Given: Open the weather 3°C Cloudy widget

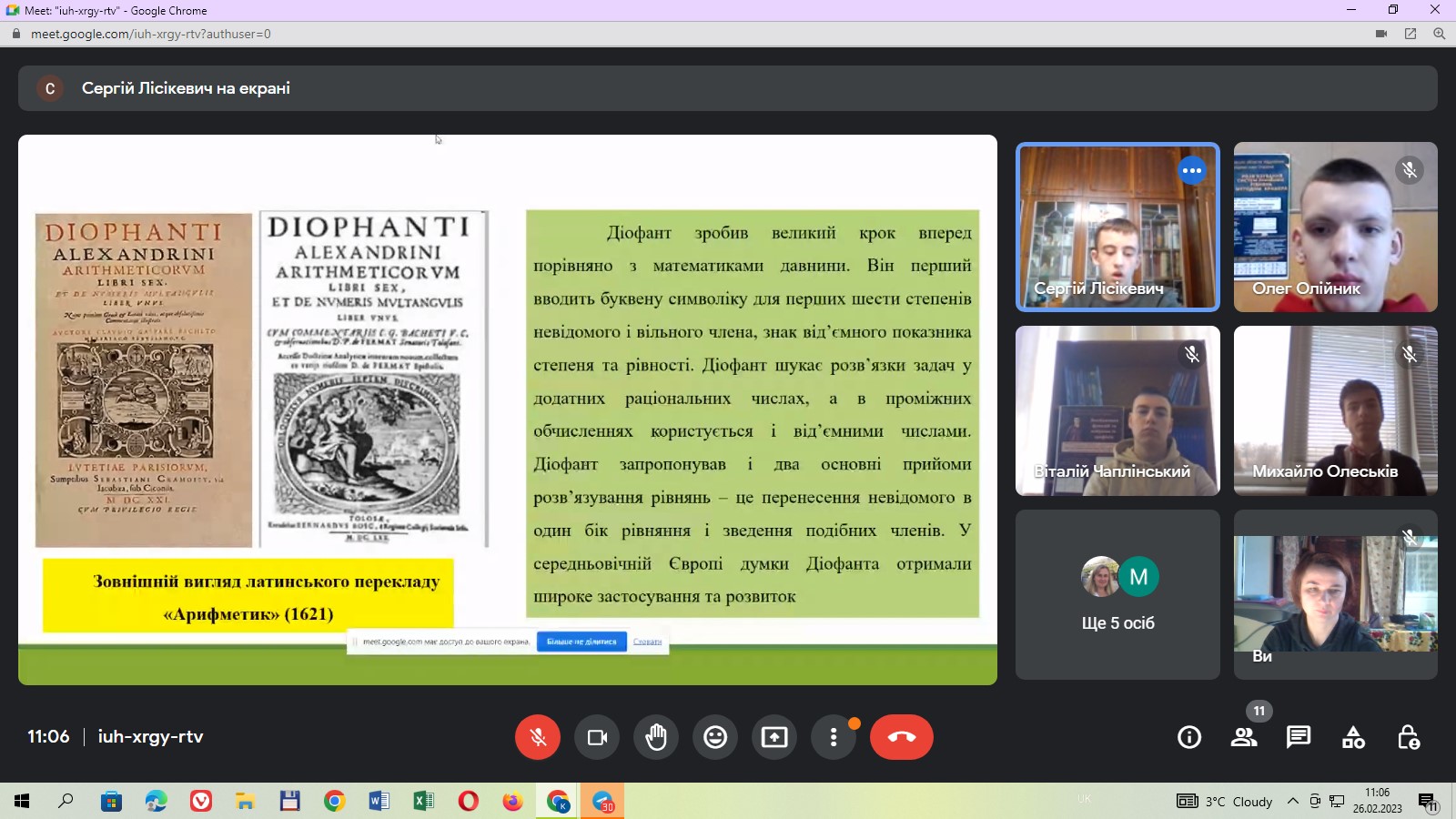Looking at the screenshot, I should point(1225,801).
